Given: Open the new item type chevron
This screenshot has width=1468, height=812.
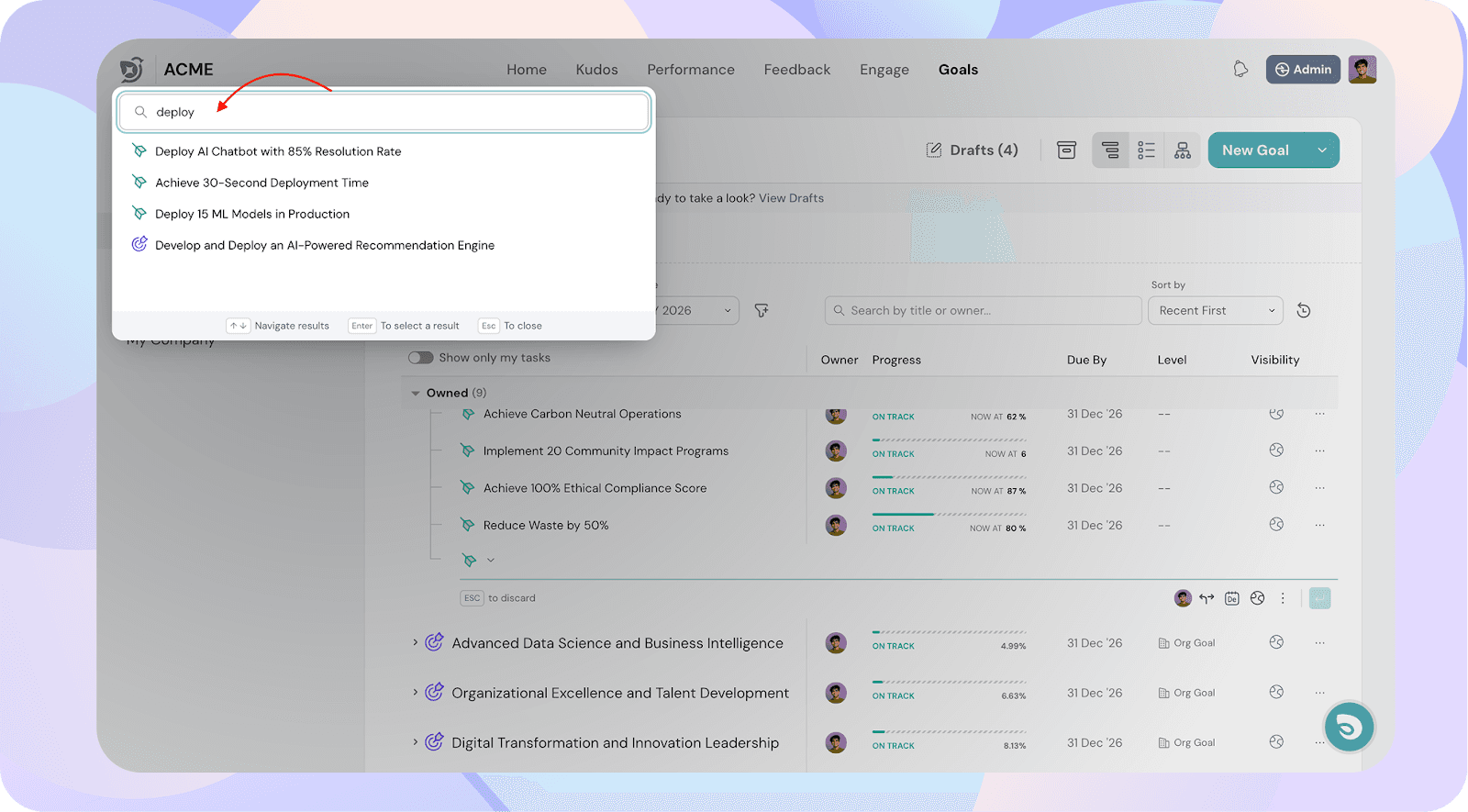Looking at the screenshot, I should tap(491, 560).
